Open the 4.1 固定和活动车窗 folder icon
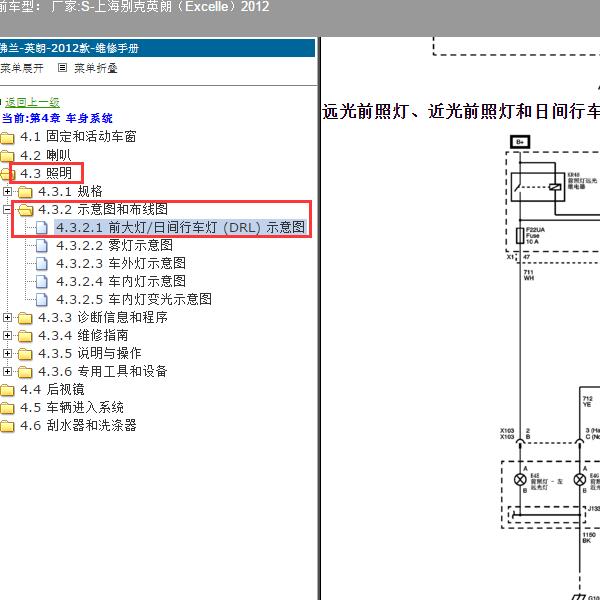The width and height of the screenshot is (600, 600). click(7, 137)
